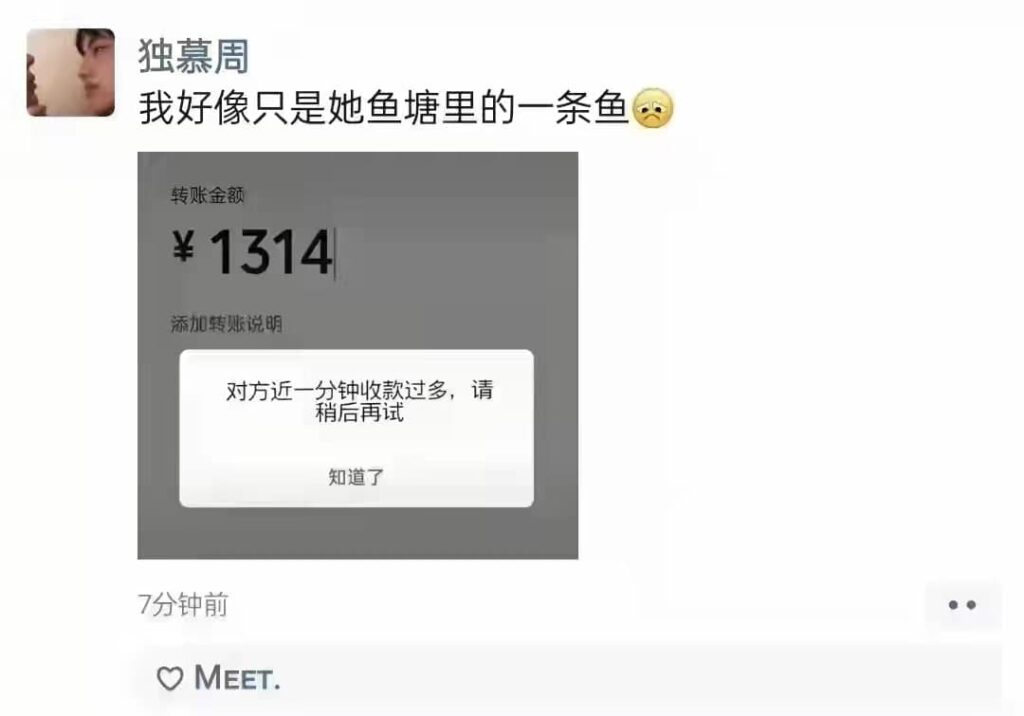Click the dimmed gray area below the dialog
The width and height of the screenshot is (1024, 716).
click(357, 532)
